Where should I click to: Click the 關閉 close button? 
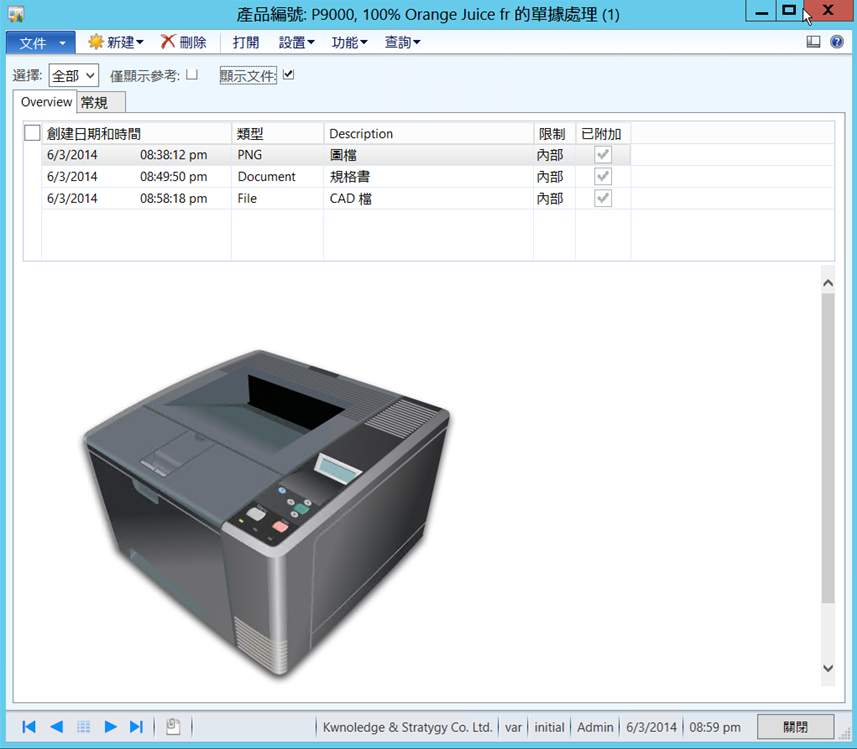tap(795, 727)
